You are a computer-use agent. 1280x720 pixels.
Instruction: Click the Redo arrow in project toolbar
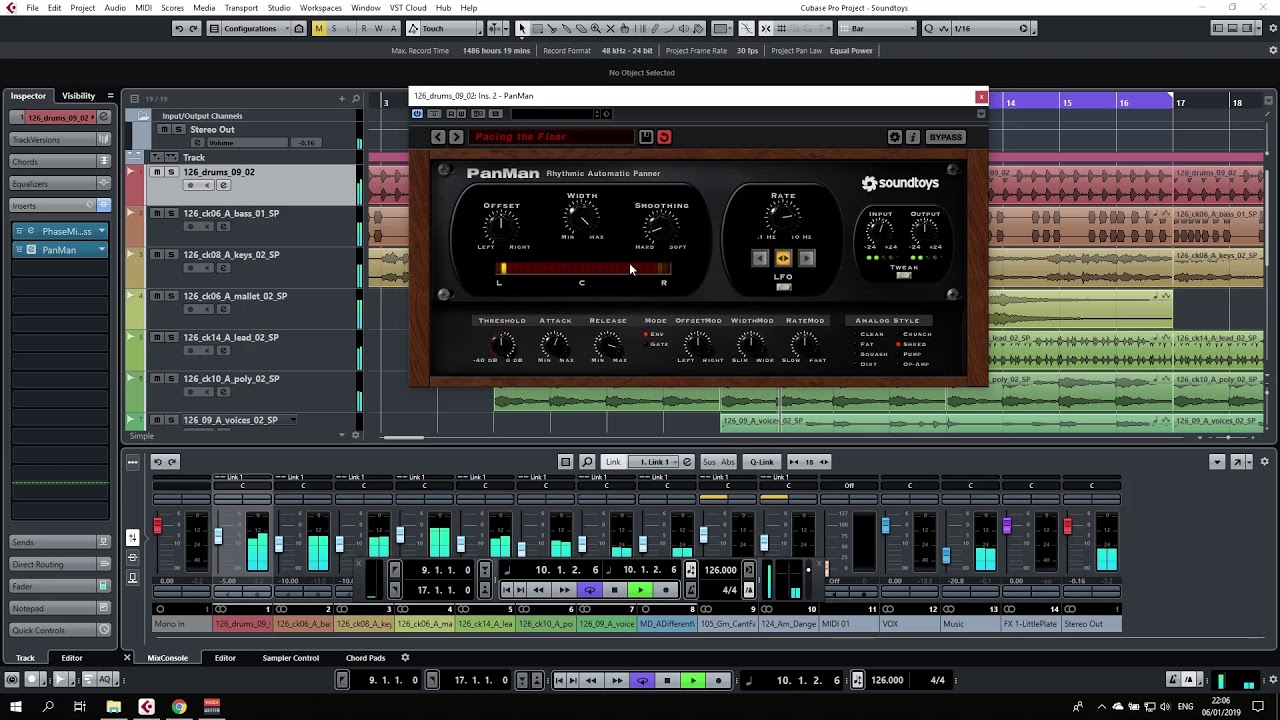pyautogui.click(x=194, y=28)
